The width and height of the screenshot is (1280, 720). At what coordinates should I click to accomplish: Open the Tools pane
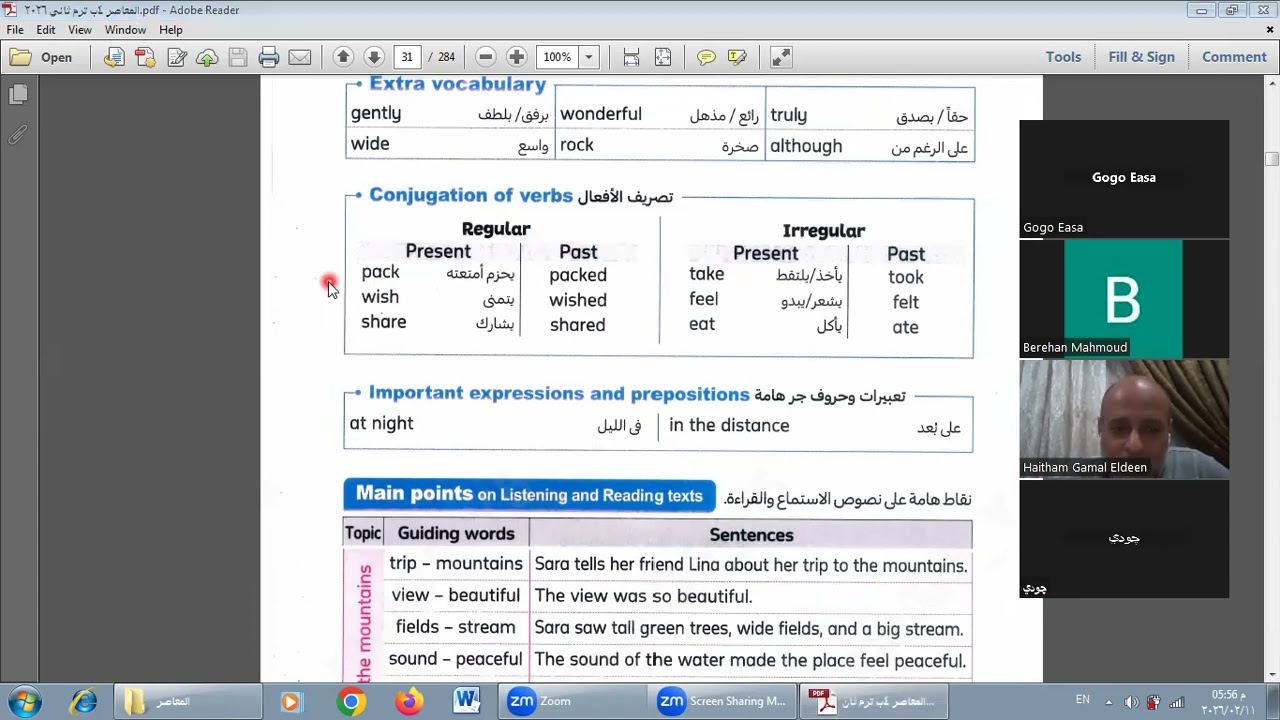[x=1063, y=57]
